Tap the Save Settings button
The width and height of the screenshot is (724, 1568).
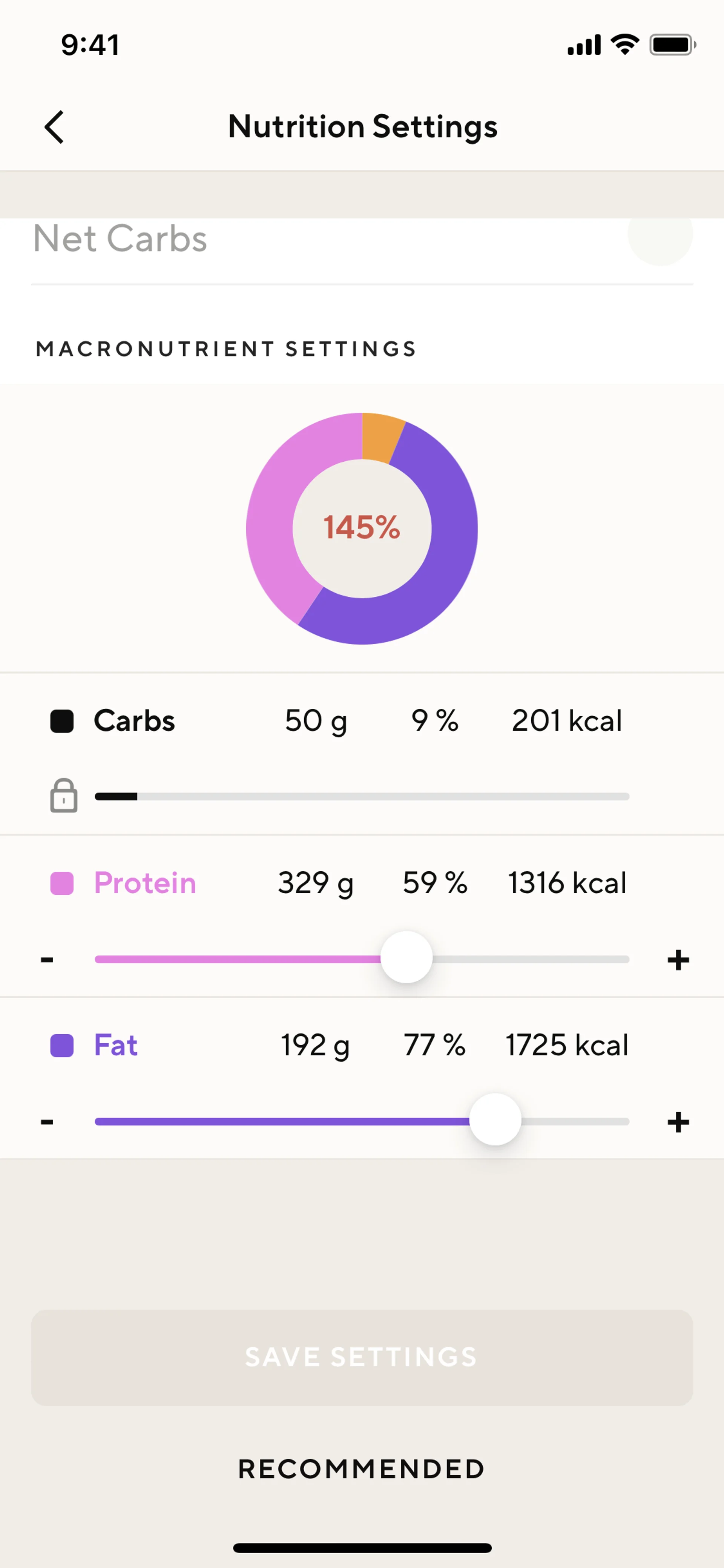click(362, 1358)
